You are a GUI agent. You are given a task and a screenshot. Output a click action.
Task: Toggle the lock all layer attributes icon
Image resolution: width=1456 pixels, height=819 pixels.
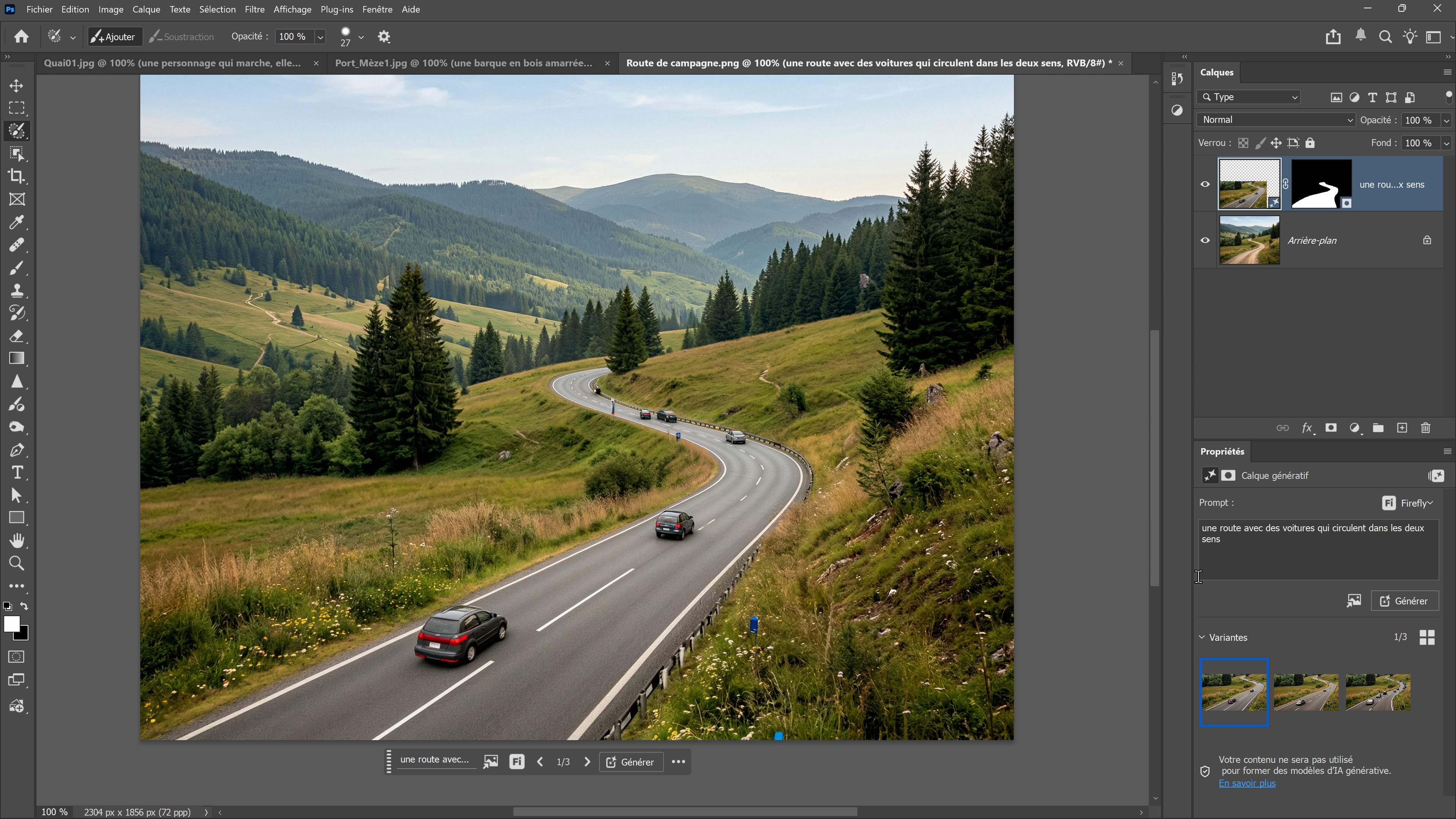pyautogui.click(x=1310, y=143)
